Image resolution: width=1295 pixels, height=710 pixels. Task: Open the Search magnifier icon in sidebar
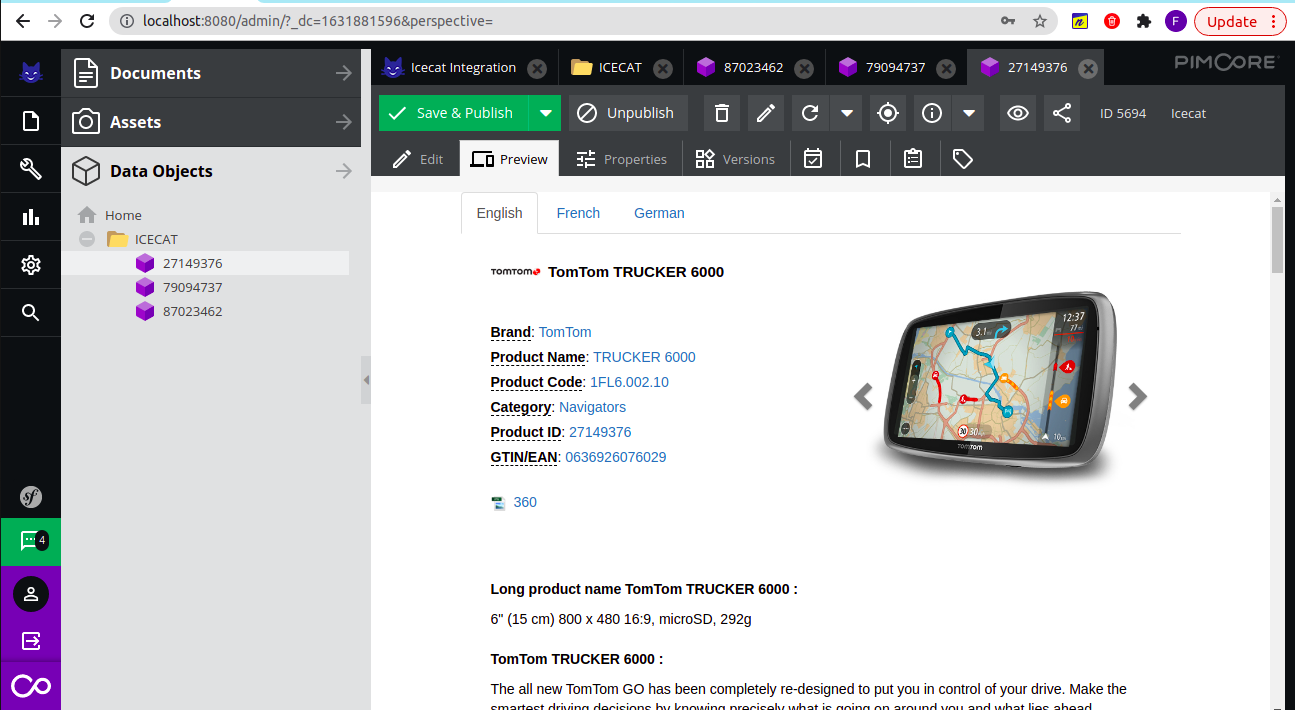pyautogui.click(x=30, y=313)
